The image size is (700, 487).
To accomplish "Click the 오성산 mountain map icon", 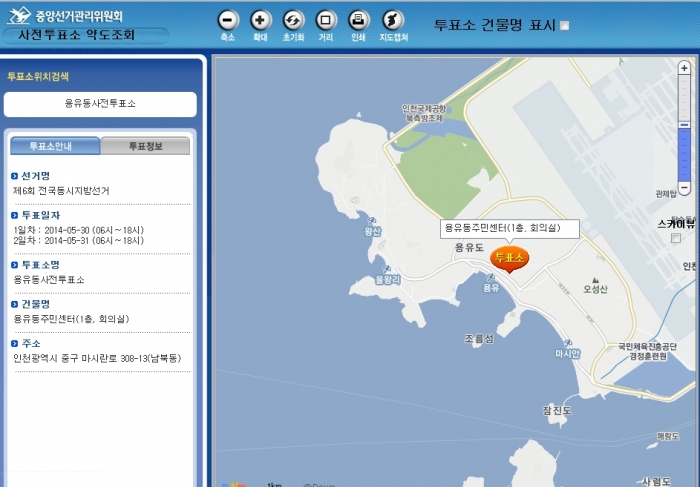I will click(595, 280).
